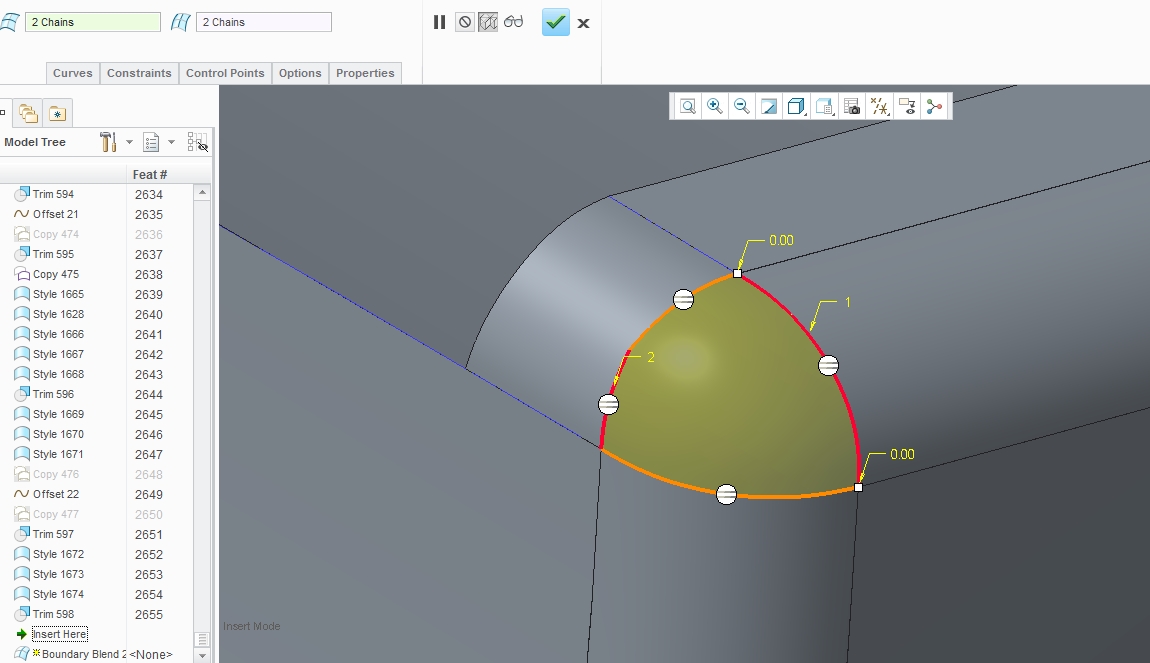Open the View Manager camera icon
The image size is (1150, 663).
[851, 106]
